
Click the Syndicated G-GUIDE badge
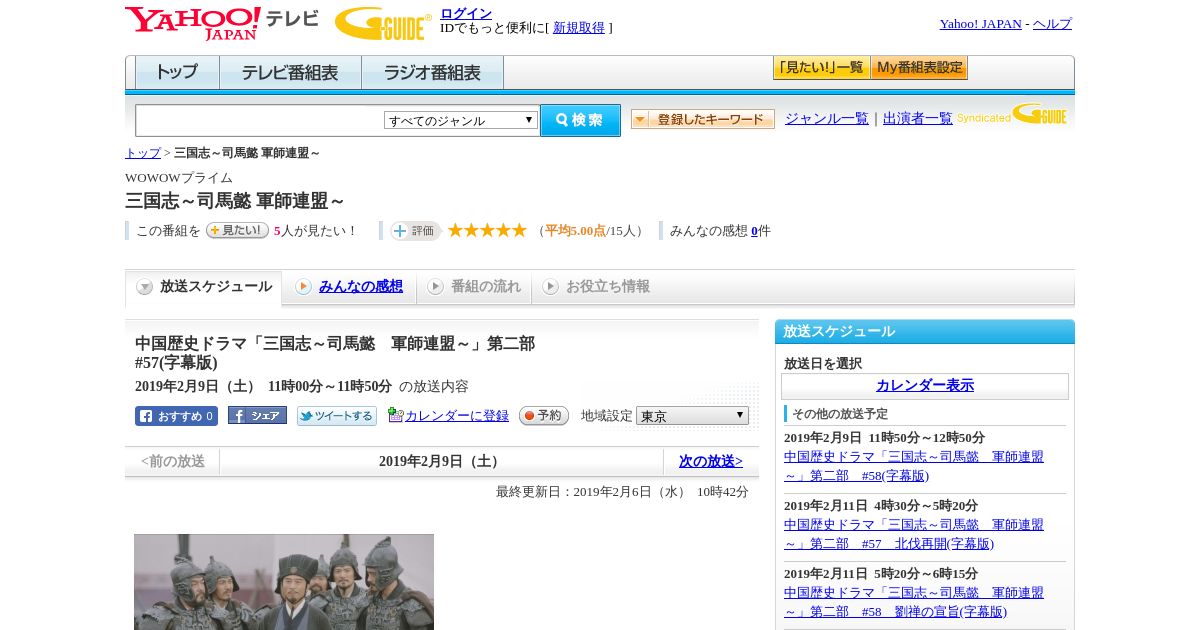(1011, 115)
